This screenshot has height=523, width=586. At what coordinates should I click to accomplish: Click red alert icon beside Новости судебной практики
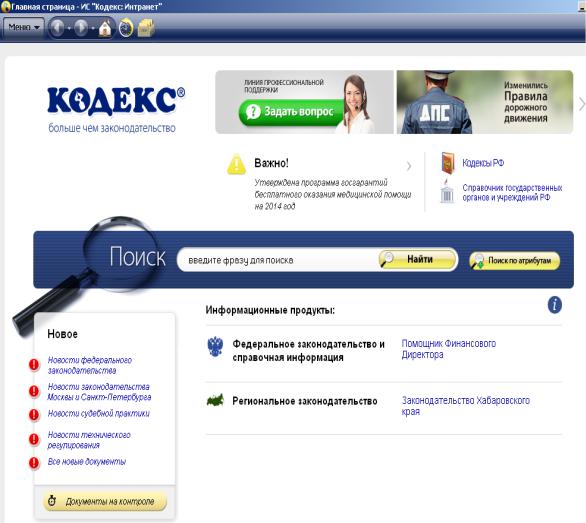(x=34, y=414)
